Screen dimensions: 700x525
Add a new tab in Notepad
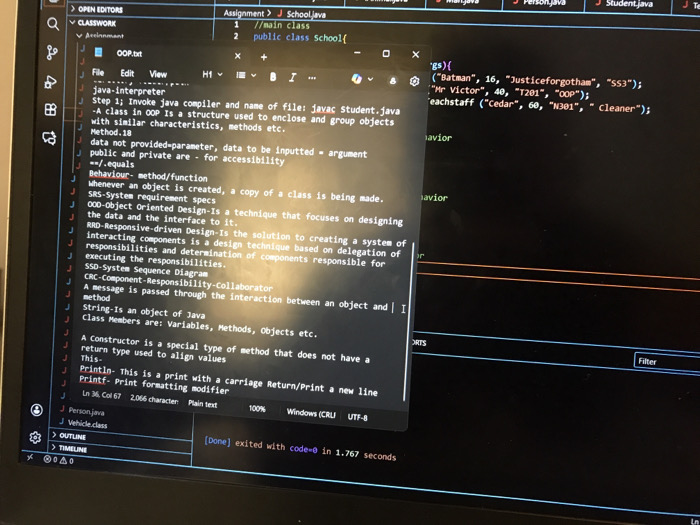coord(264,57)
